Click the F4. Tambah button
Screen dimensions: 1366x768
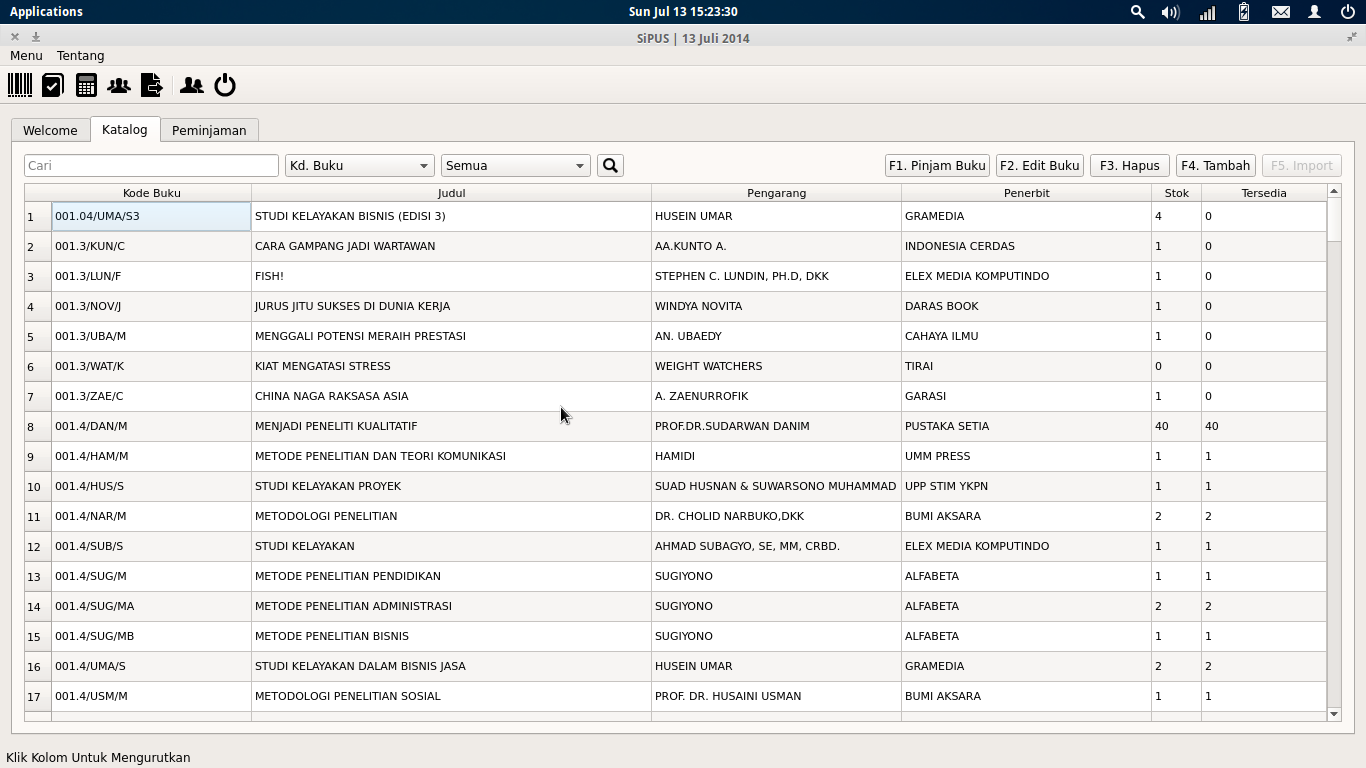click(x=1216, y=165)
